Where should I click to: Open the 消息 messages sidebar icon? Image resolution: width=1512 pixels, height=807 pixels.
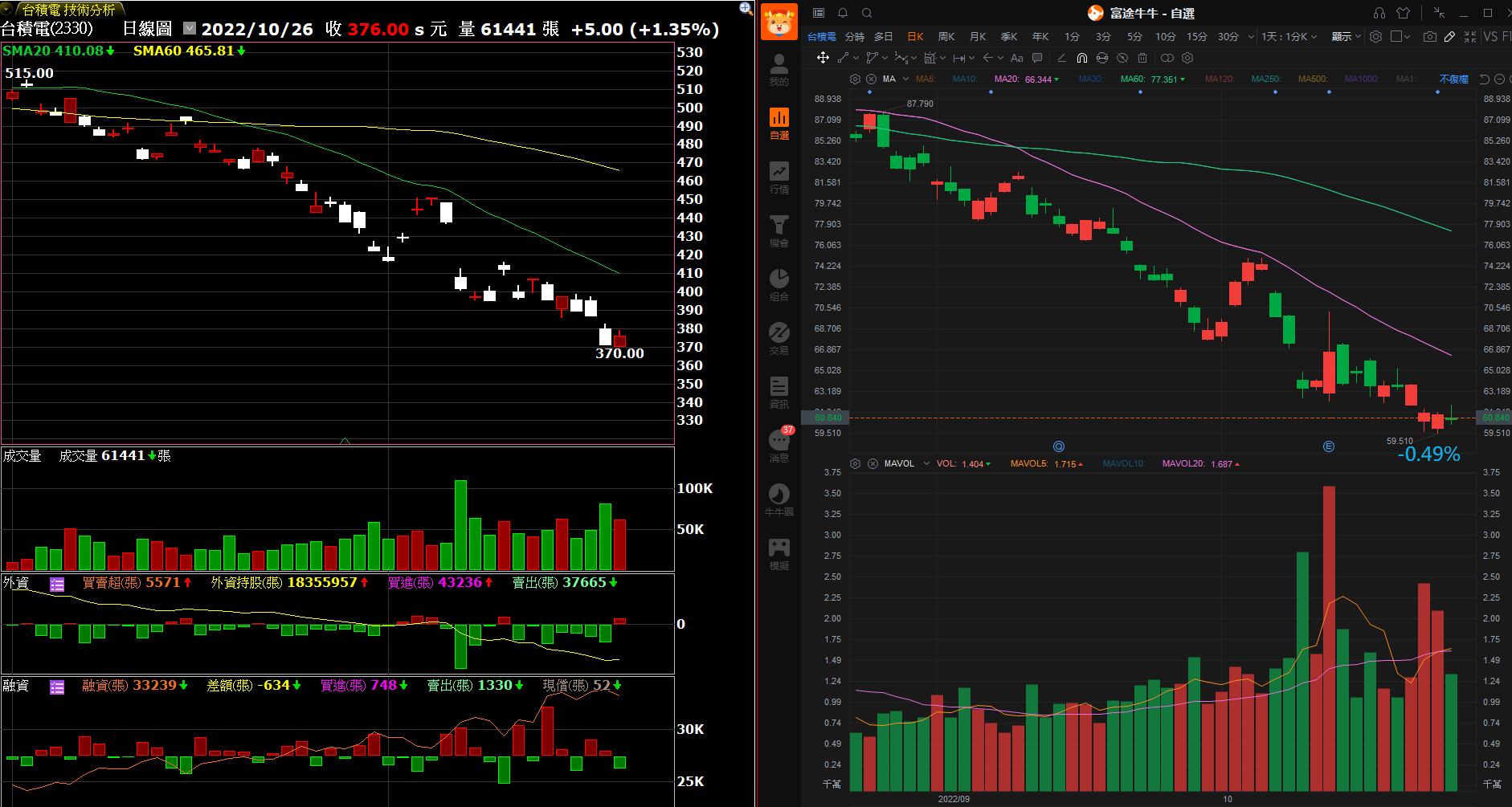click(x=778, y=446)
